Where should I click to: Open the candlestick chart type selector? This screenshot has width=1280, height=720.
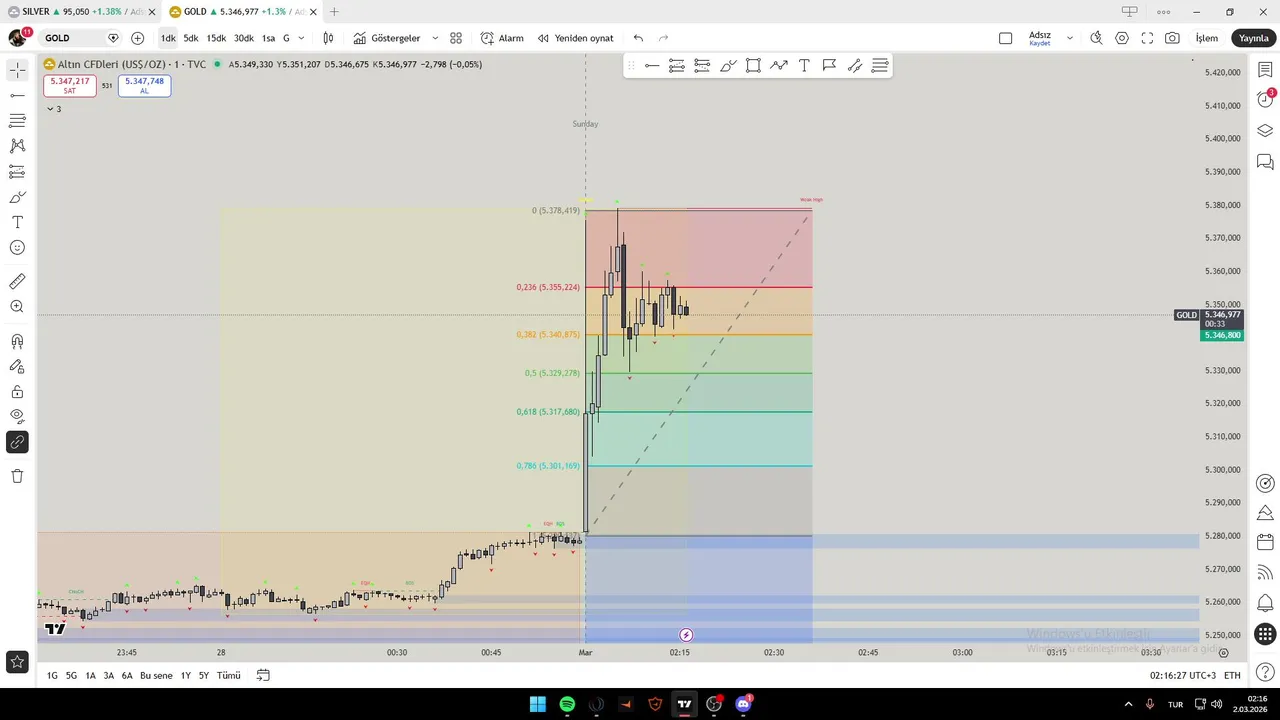tap(328, 38)
